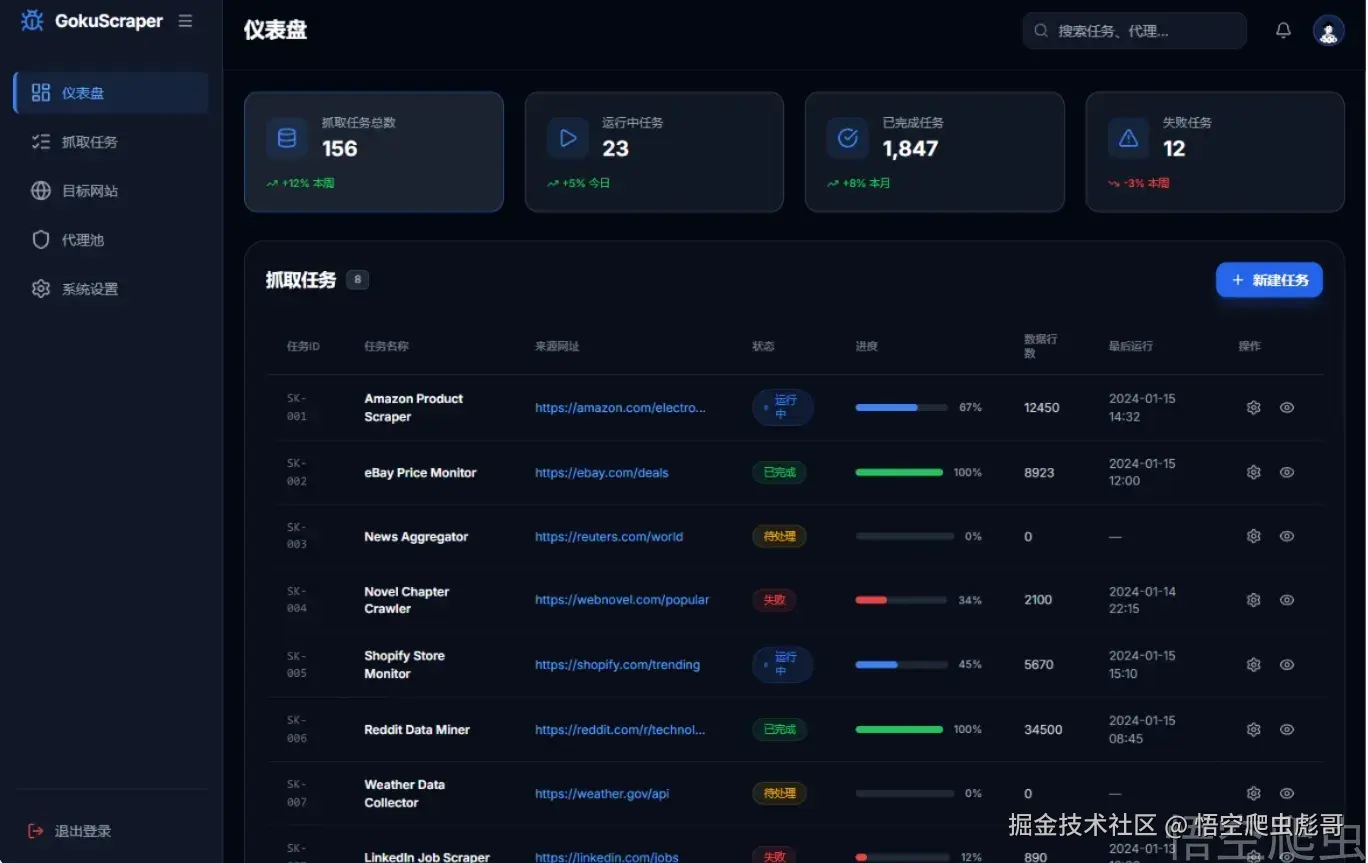This screenshot has height=863, width=1368.
Task: Click the GokuScraper bug logo icon
Action: tap(32, 21)
